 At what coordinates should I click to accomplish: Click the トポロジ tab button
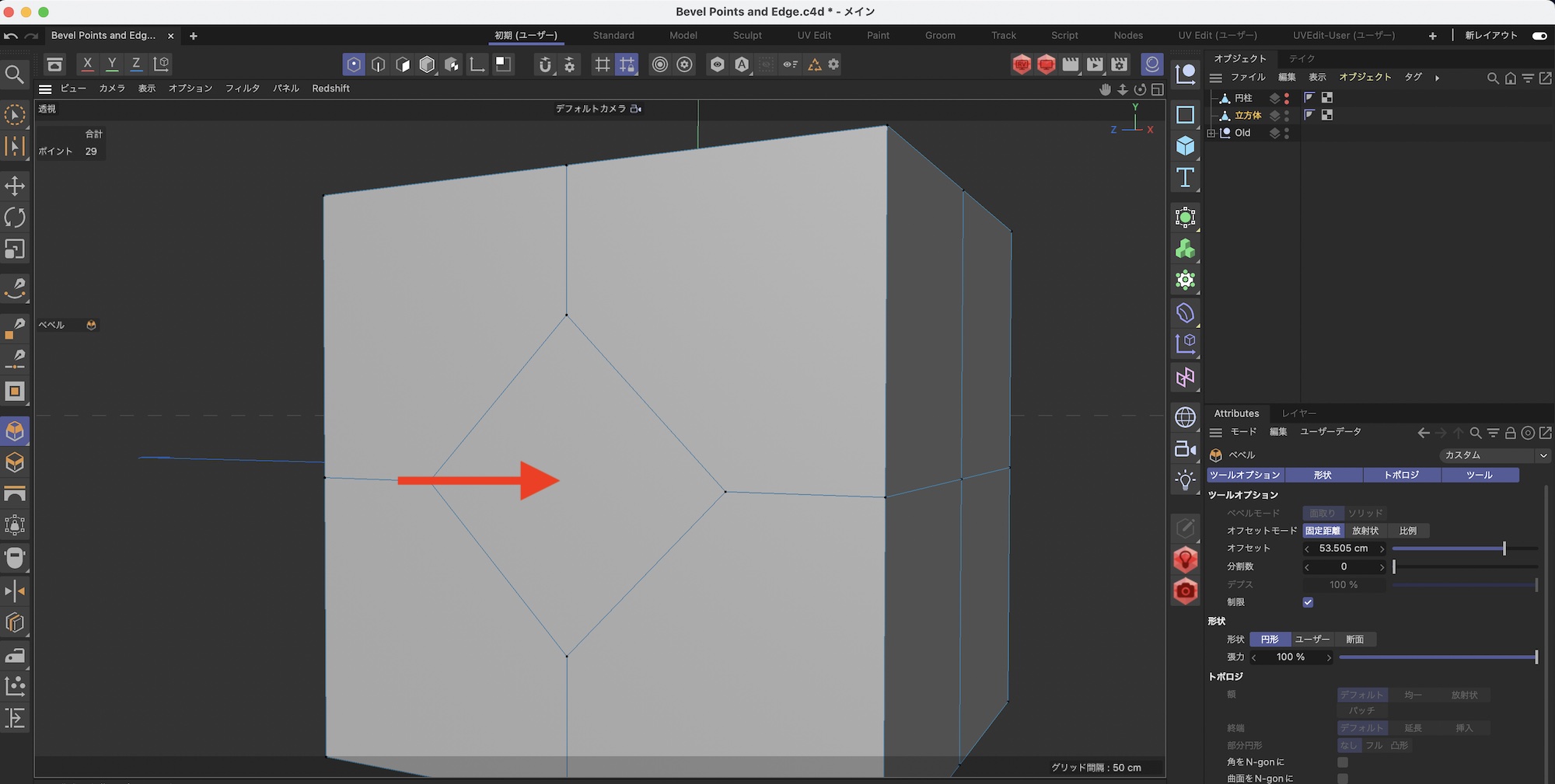click(x=1401, y=475)
